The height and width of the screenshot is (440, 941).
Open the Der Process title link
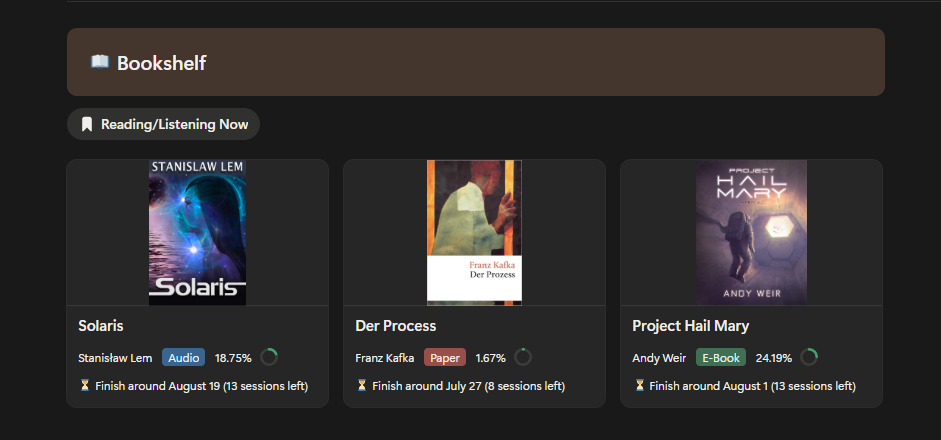pyautogui.click(x=395, y=326)
